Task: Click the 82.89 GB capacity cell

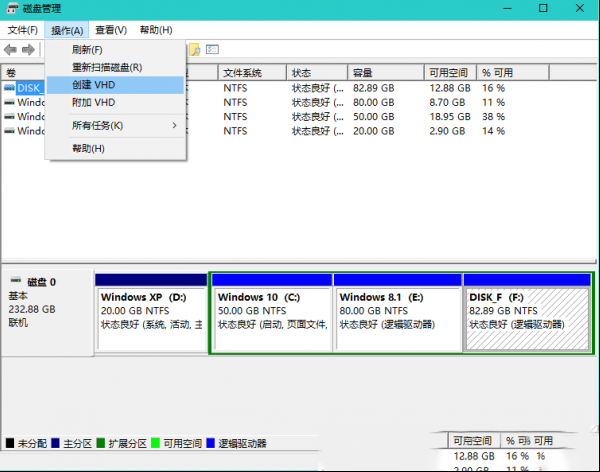Action: [373, 88]
